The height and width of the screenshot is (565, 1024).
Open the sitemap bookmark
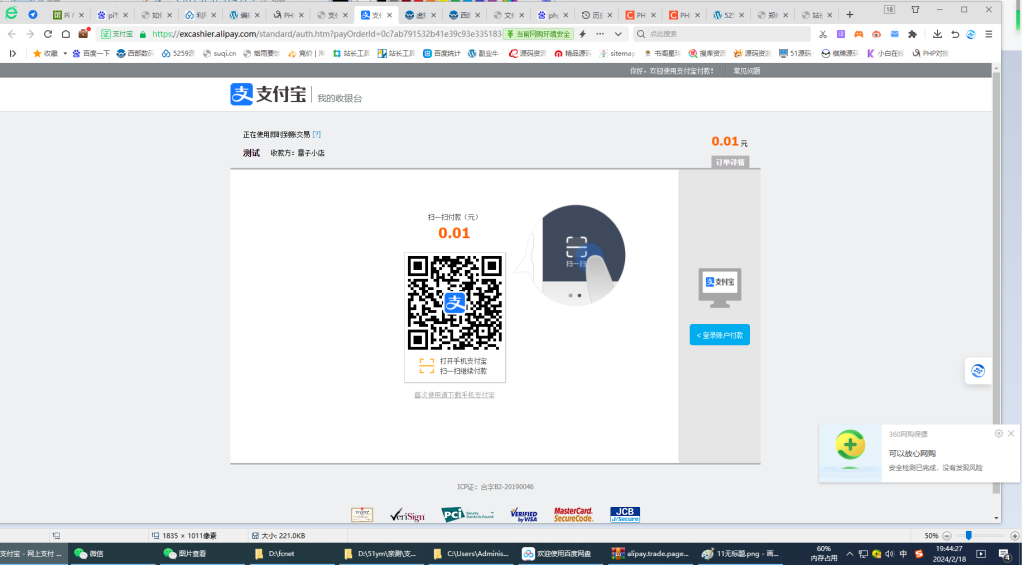coord(617,54)
